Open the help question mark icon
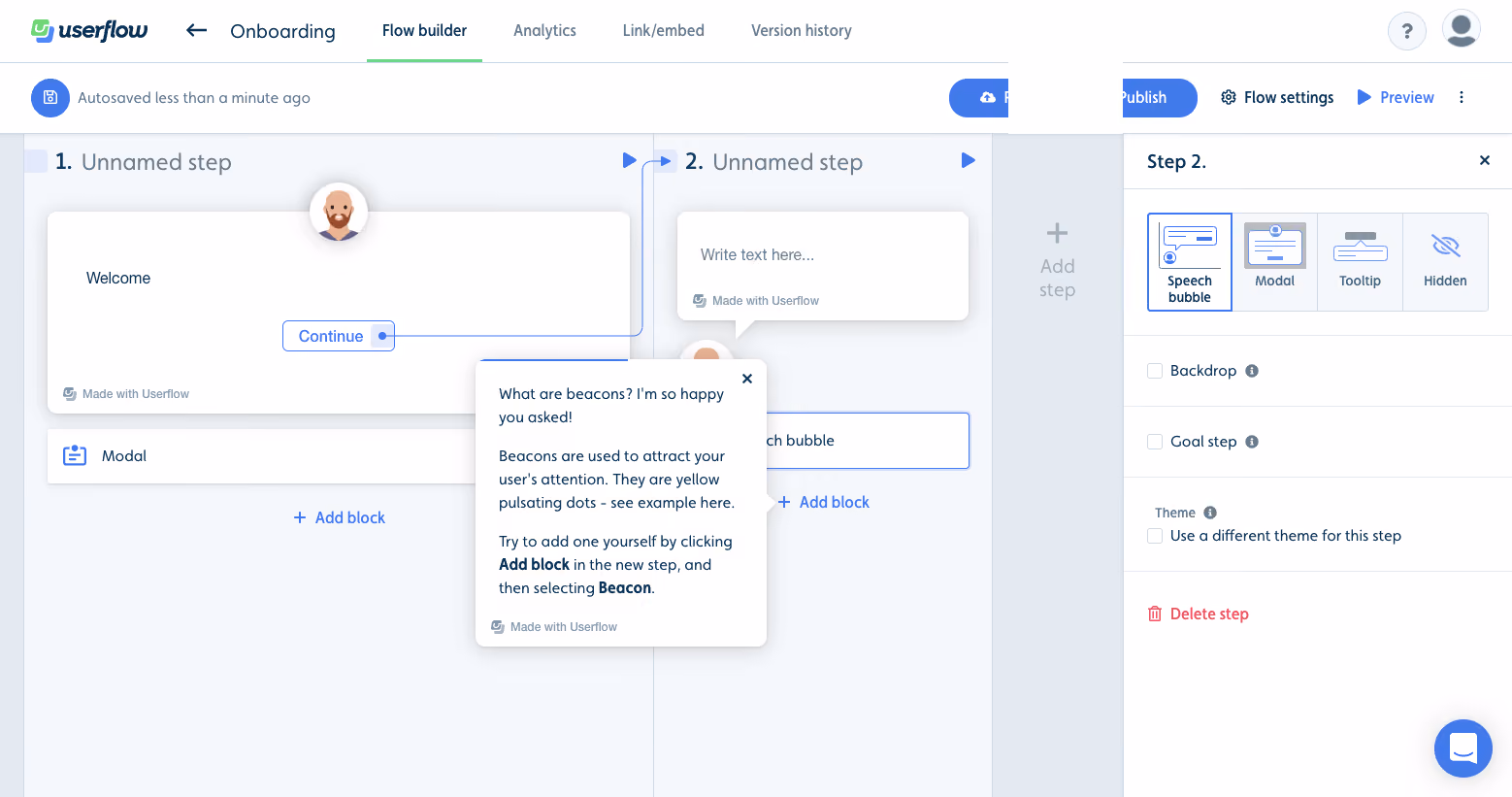The height and width of the screenshot is (797, 1512). tap(1406, 31)
